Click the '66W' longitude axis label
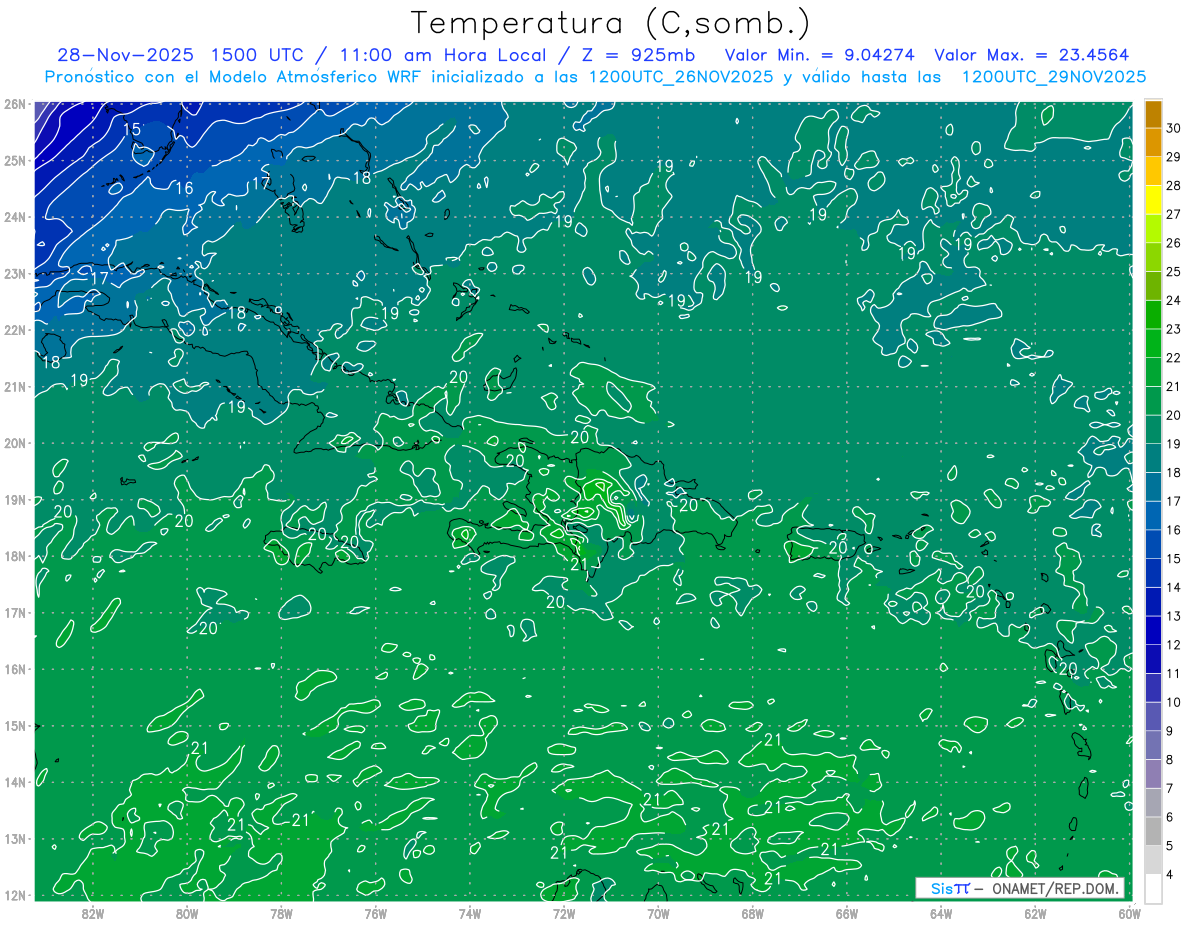Screen dimensions: 1200x927 847,913
